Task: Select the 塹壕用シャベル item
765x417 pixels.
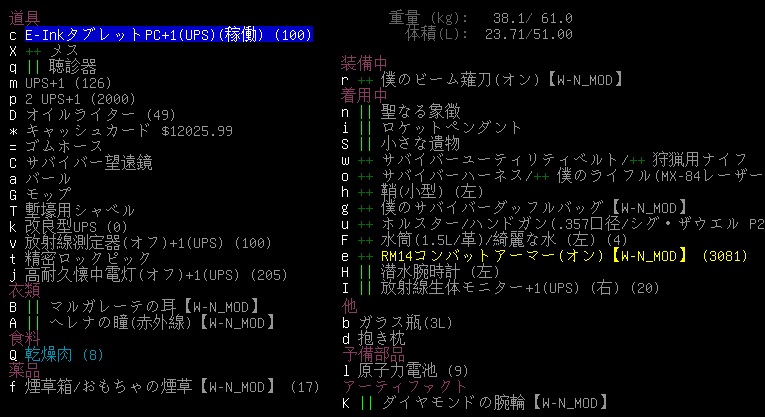Action: coord(80,211)
